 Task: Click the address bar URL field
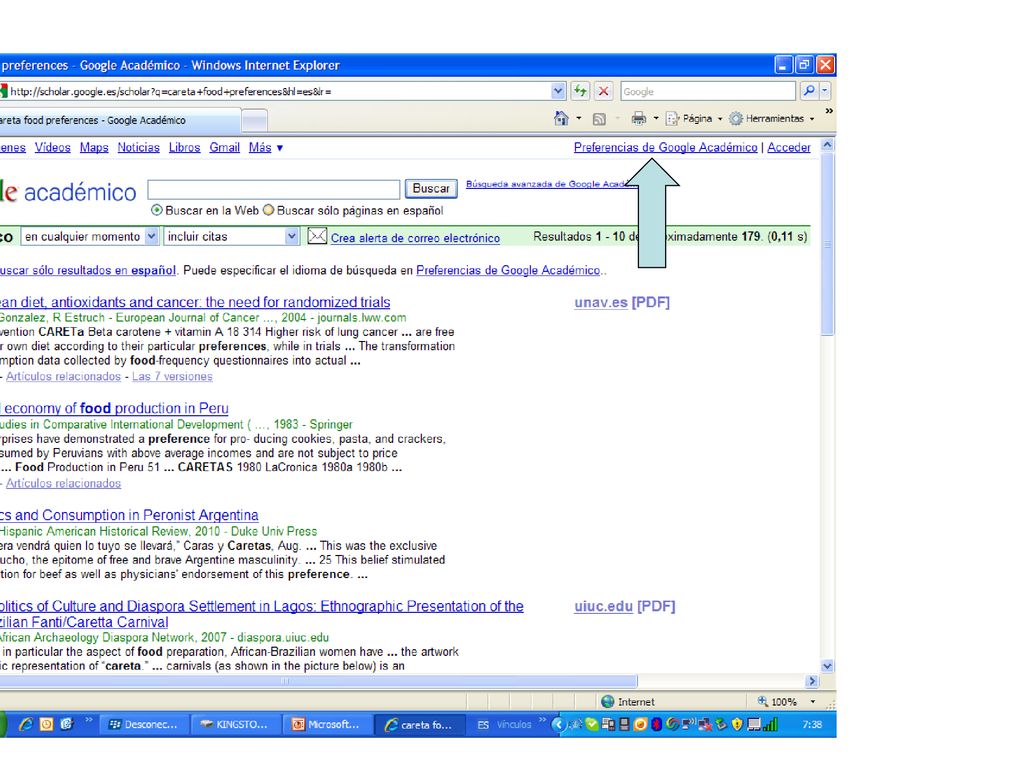point(279,91)
